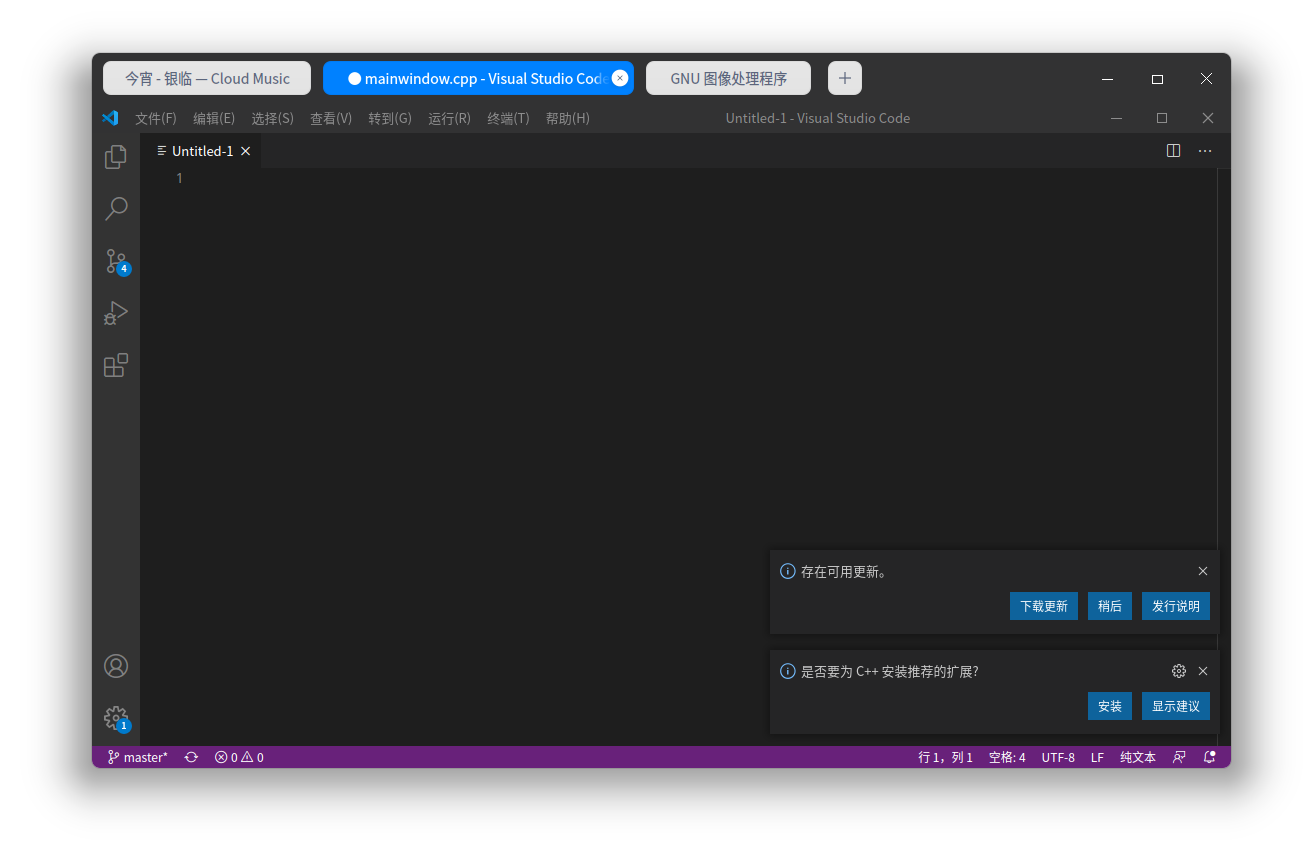Open Source Control view with 4 changes
This screenshot has width=1314, height=851.
point(116,261)
